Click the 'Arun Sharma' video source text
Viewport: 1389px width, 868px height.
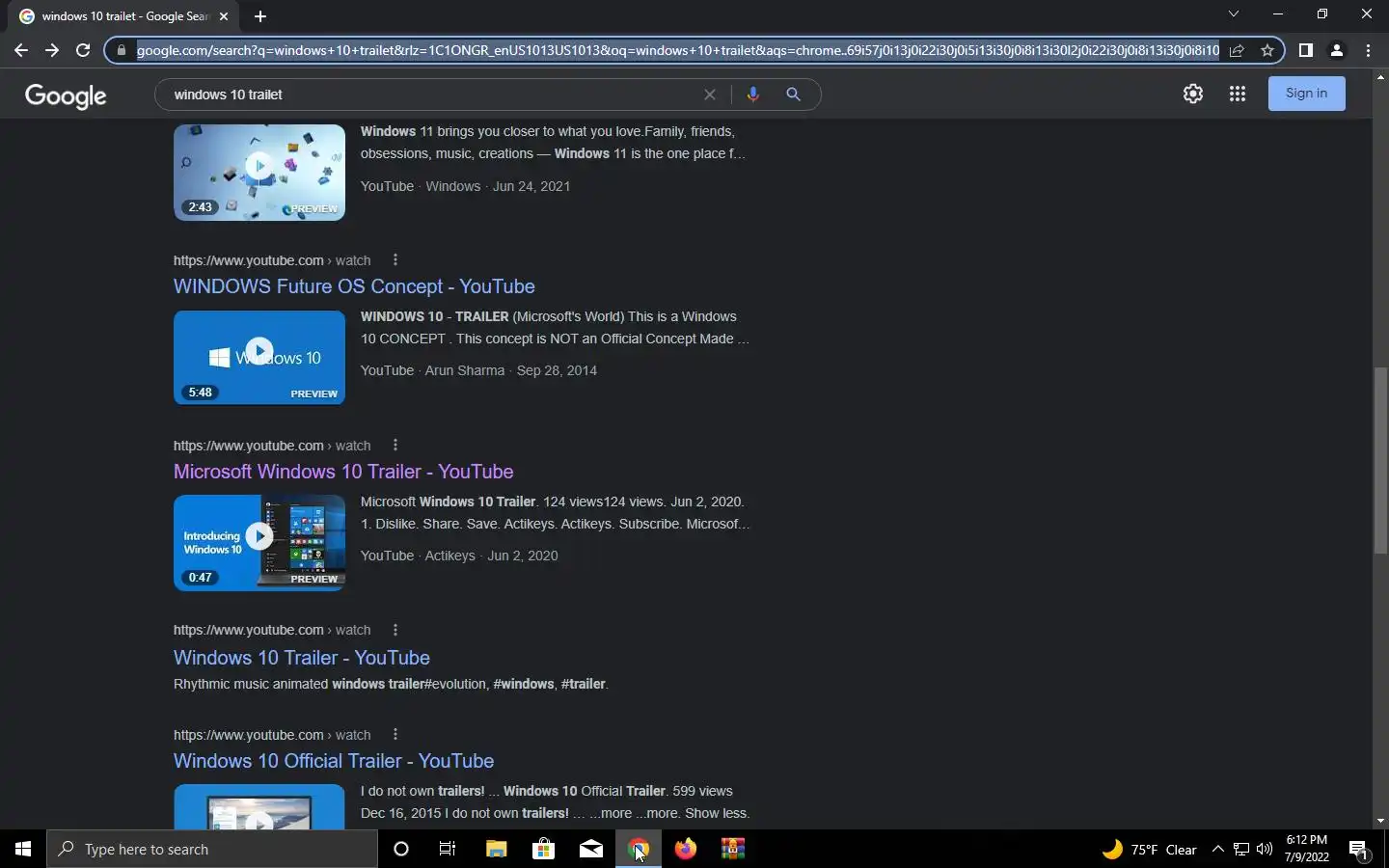point(465,370)
